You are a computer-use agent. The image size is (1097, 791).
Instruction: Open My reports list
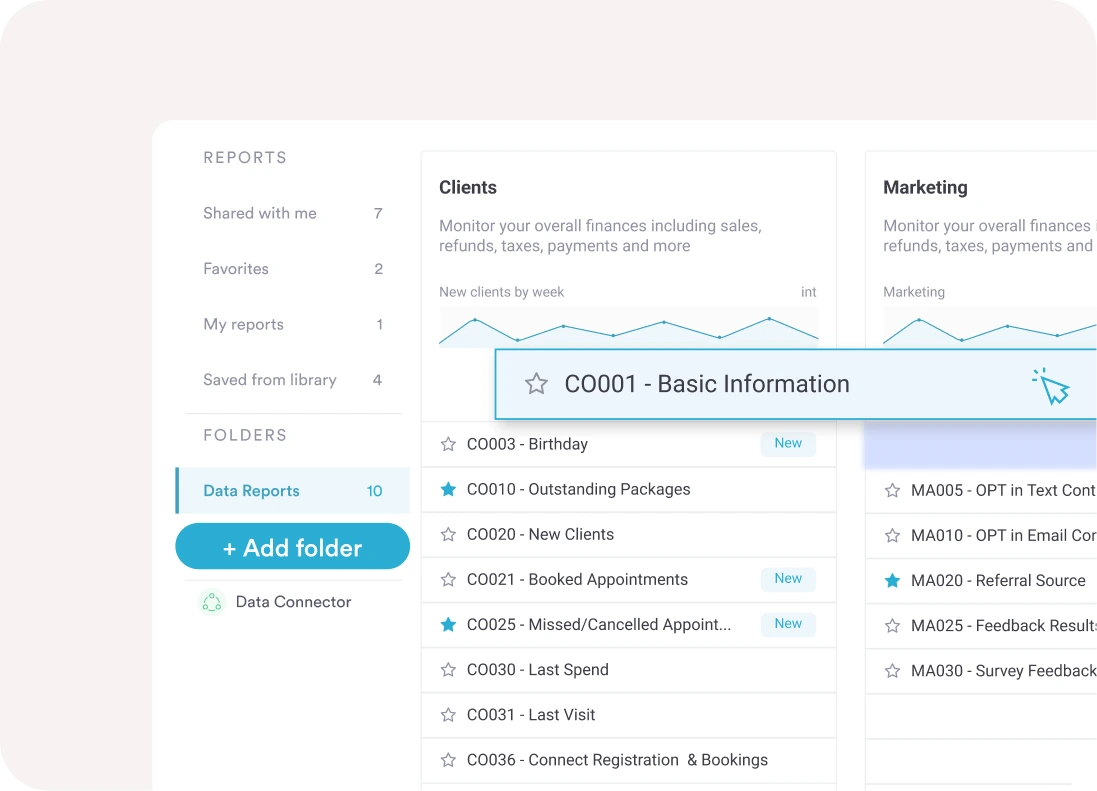pos(244,324)
